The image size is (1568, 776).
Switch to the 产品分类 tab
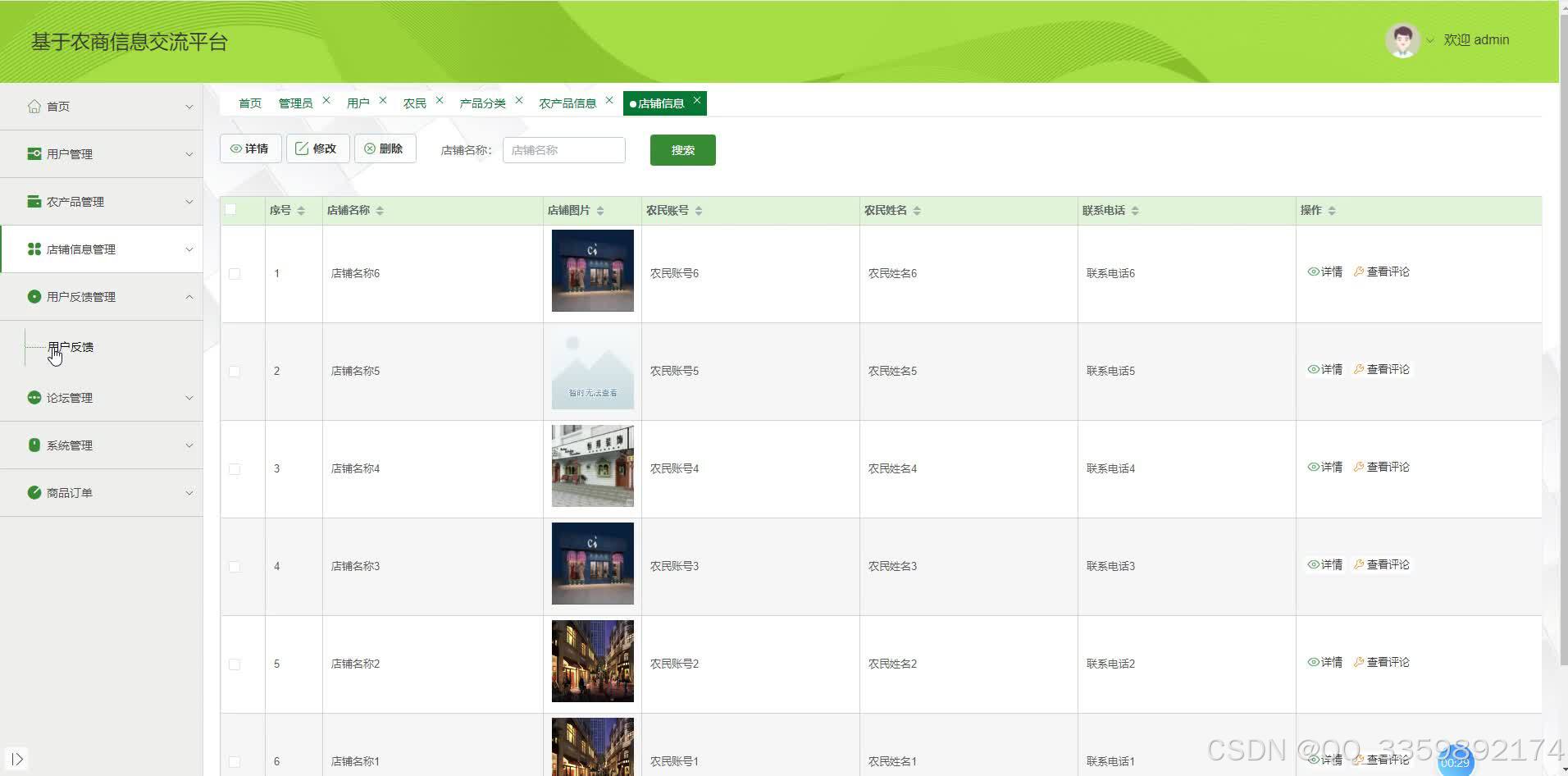point(483,103)
